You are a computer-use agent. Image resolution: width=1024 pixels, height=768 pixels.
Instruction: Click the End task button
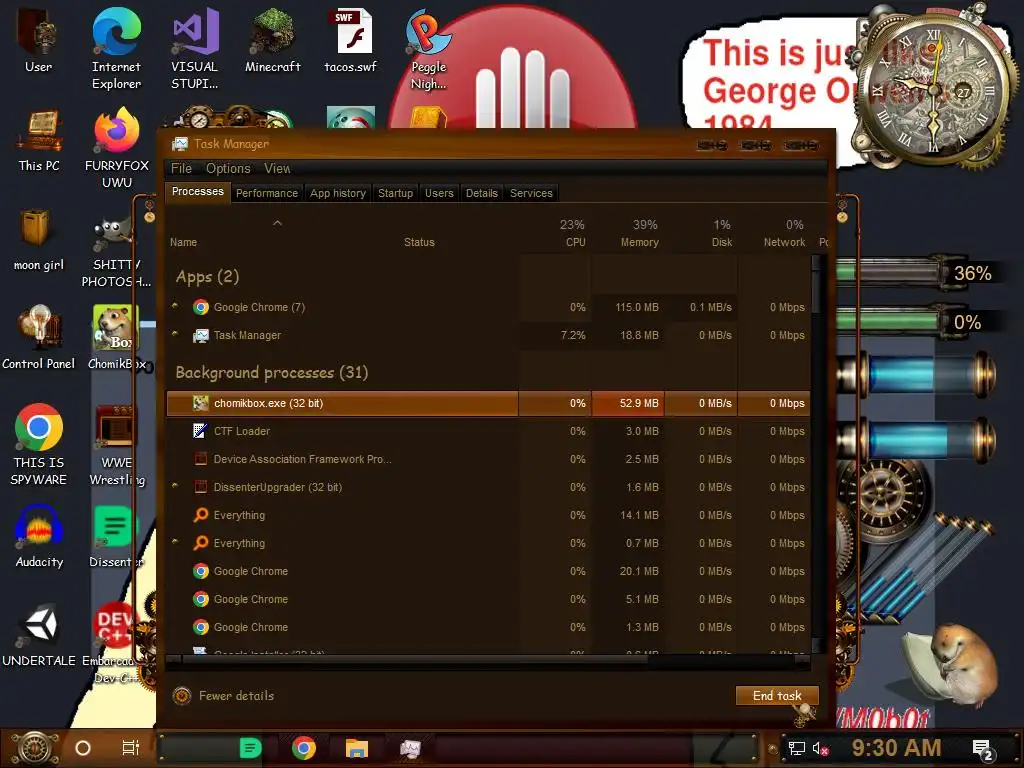[777, 696]
